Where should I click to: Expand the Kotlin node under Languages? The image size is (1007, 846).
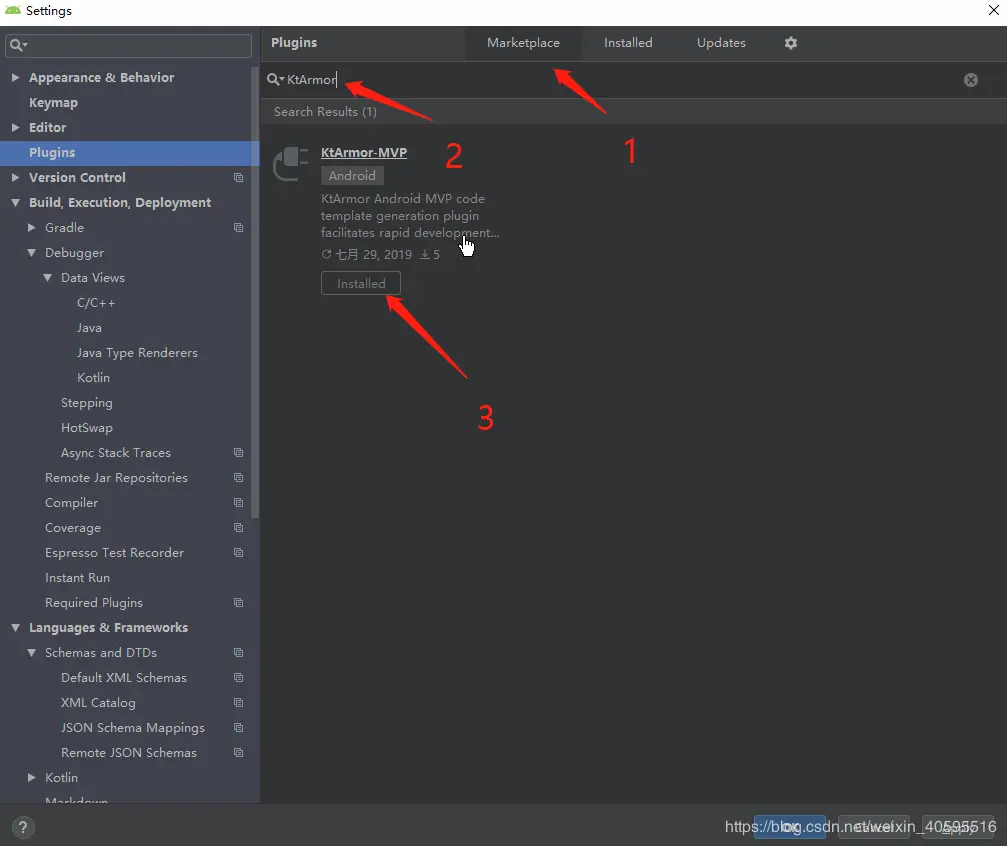(31, 778)
